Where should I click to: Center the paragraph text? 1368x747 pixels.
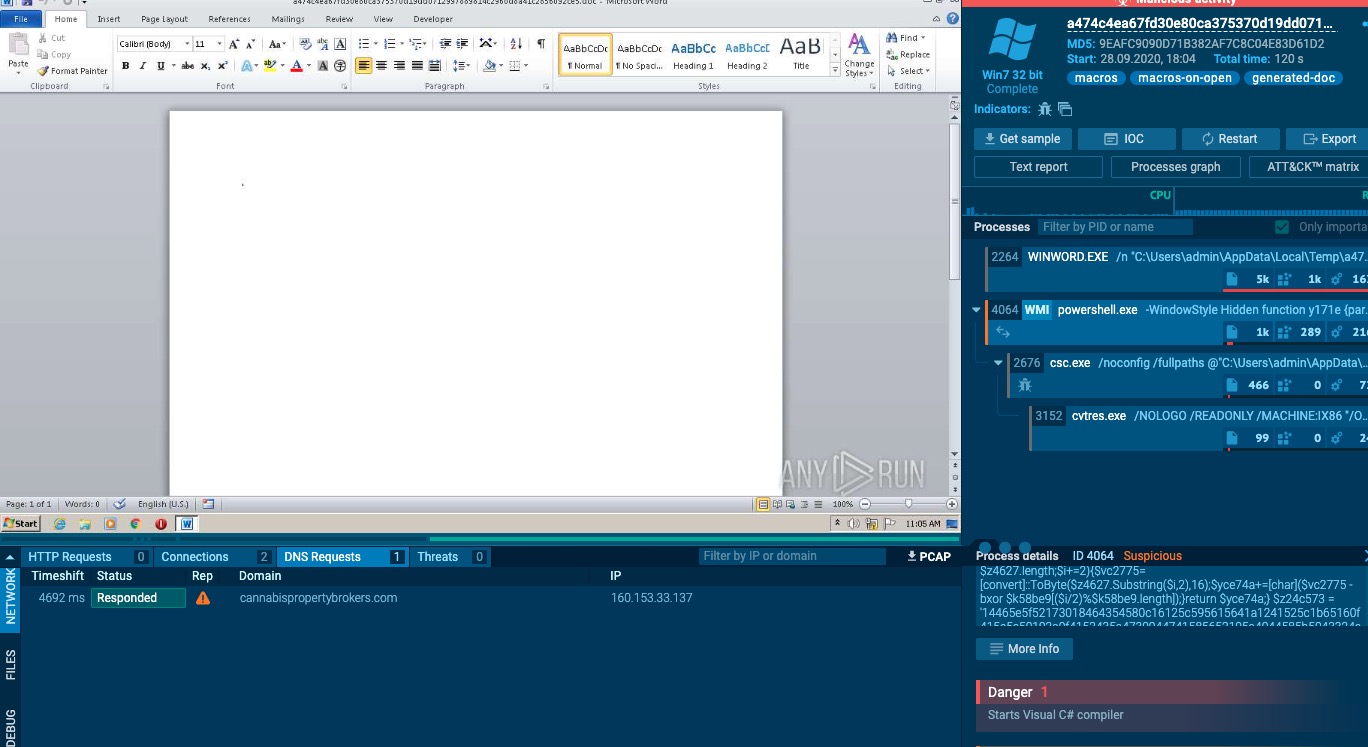(381, 66)
